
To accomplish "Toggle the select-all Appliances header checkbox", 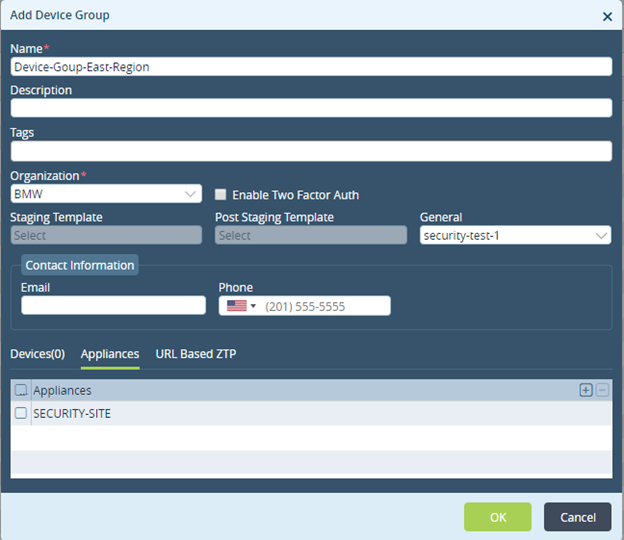I will (21, 390).
